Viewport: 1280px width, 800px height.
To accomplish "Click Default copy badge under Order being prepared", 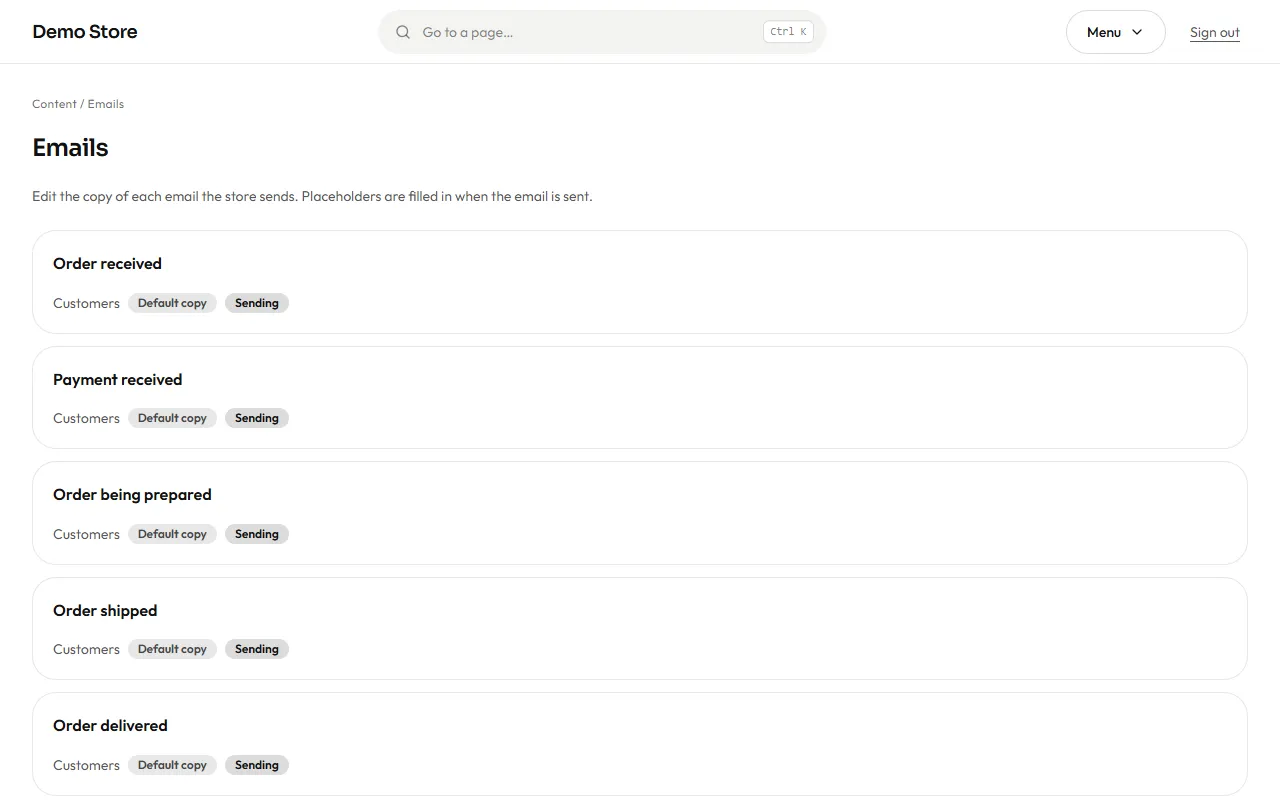I will [172, 534].
